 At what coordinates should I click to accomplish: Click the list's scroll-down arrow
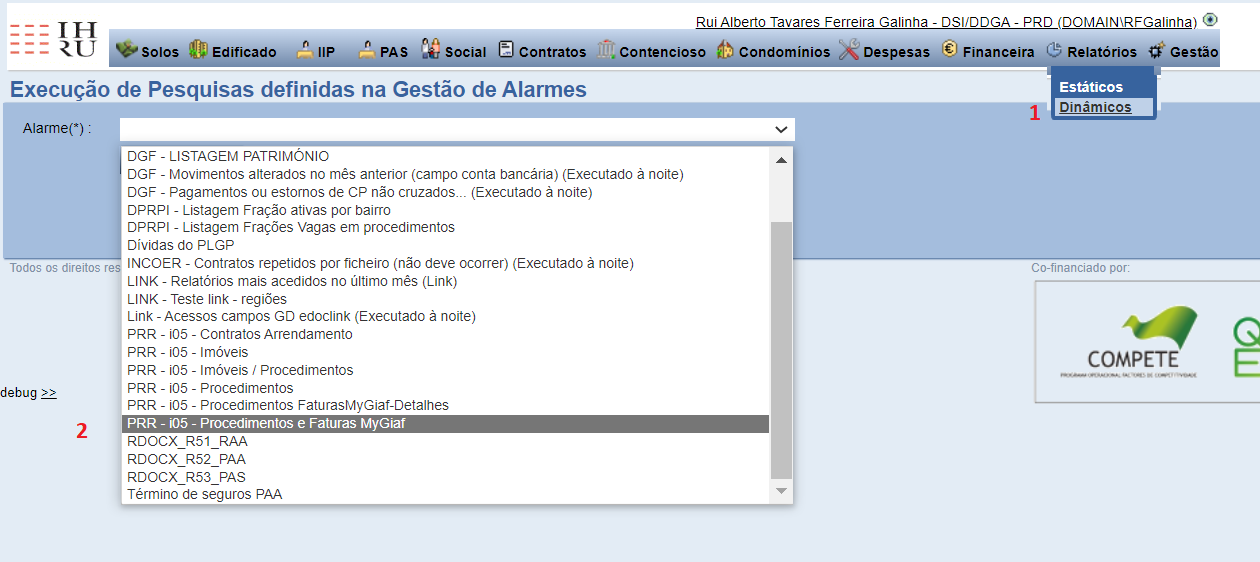point(781,491)
